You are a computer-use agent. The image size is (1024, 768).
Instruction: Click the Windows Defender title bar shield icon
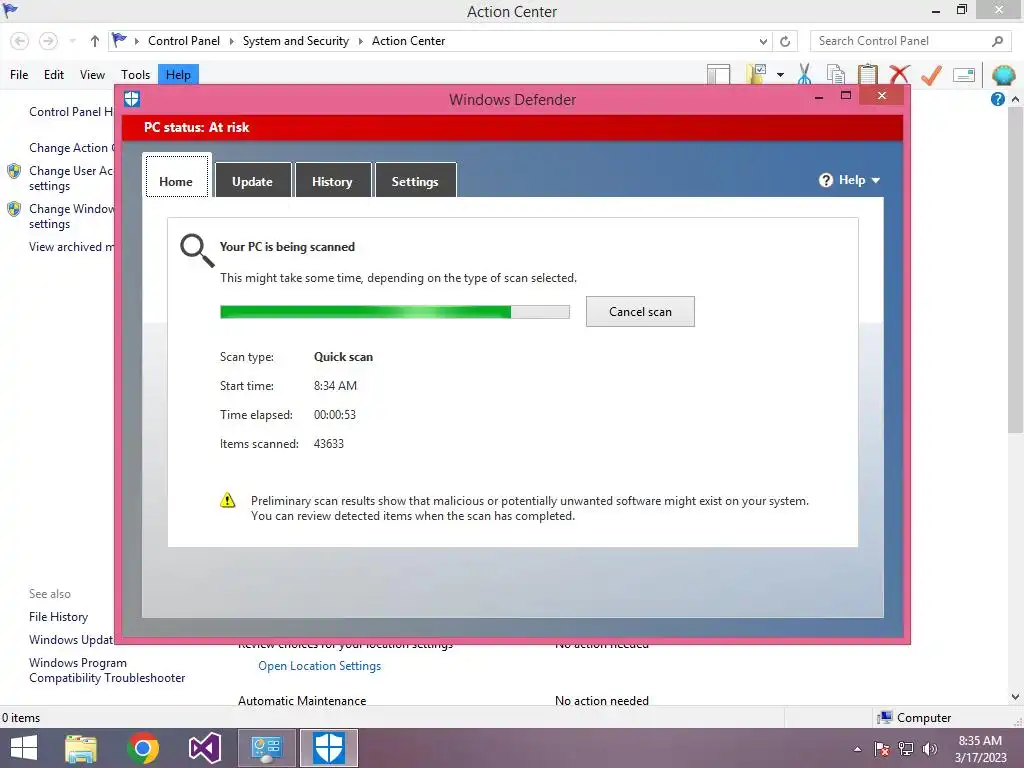click(132, 99)
